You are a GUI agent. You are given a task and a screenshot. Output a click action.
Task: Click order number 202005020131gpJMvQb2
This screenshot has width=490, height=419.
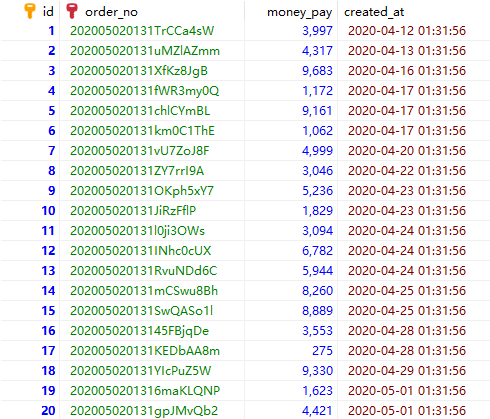pos(144,411)
